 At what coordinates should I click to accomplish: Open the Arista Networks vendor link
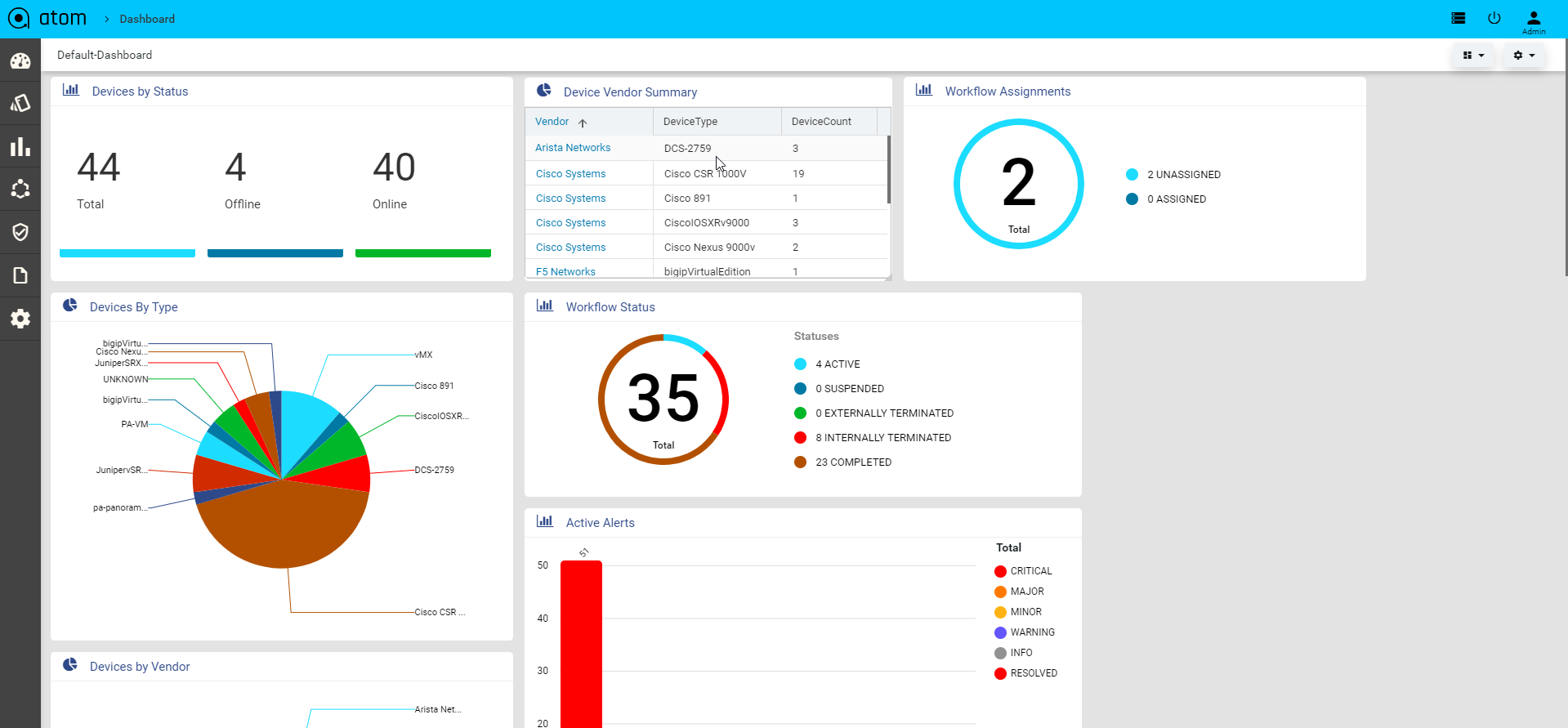pos(573,148)
